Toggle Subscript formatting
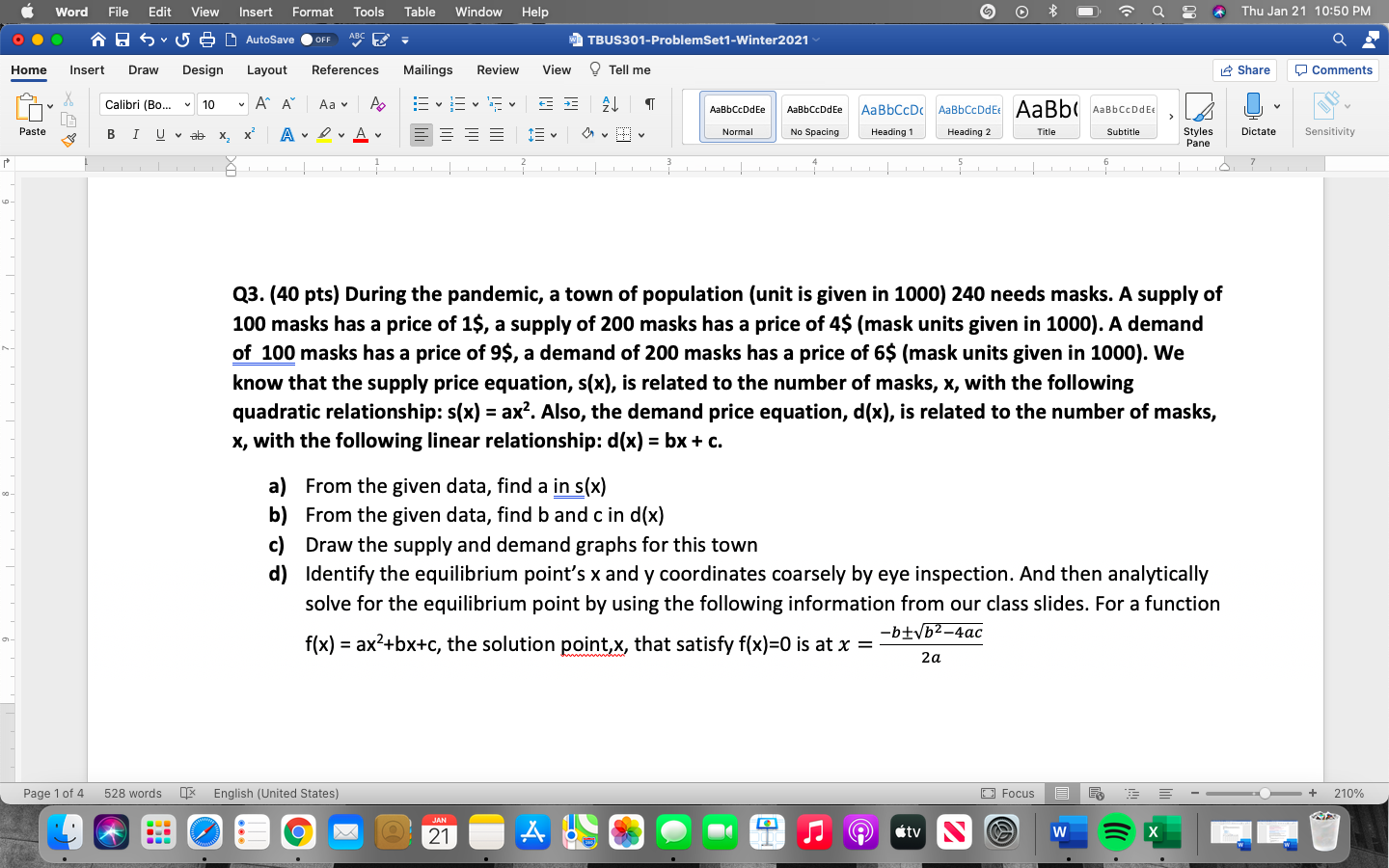 [x=224, y=135]
